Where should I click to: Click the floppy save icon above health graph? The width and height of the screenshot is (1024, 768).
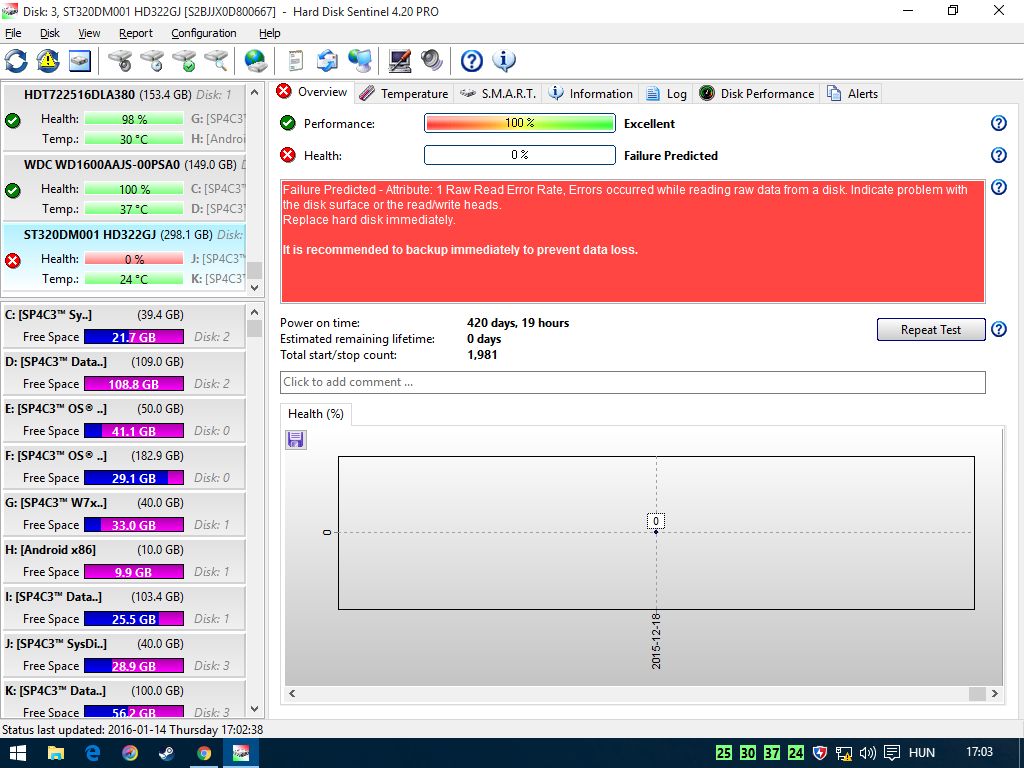pos(296,440)
